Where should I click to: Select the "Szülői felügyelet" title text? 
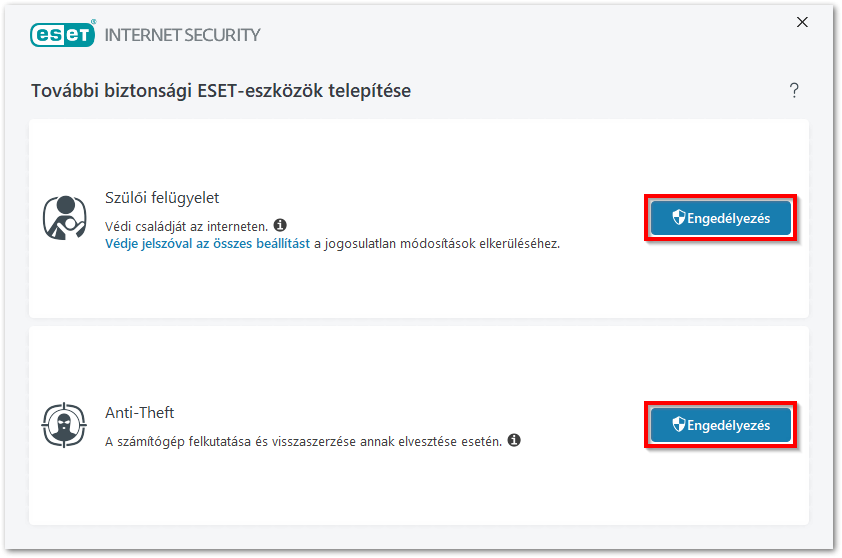coord(162,198)
